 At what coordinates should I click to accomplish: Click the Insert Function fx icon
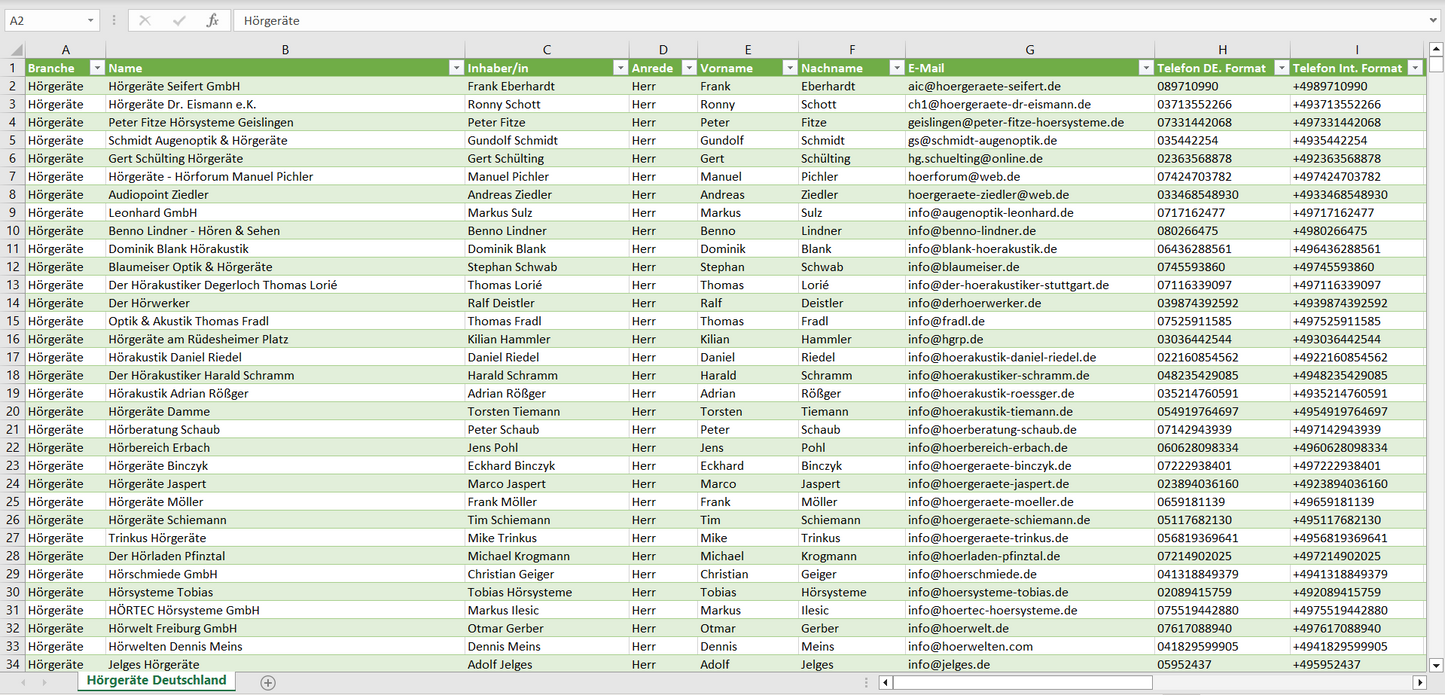212,20
